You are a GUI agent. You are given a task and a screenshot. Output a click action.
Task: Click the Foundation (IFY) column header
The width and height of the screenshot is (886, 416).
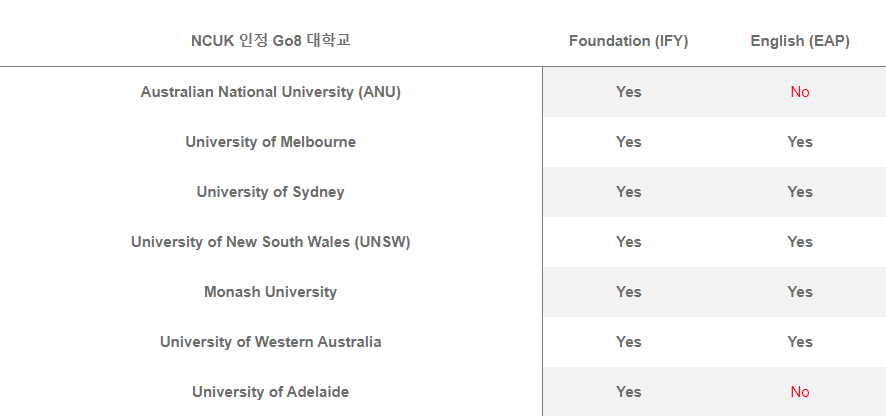628,41
